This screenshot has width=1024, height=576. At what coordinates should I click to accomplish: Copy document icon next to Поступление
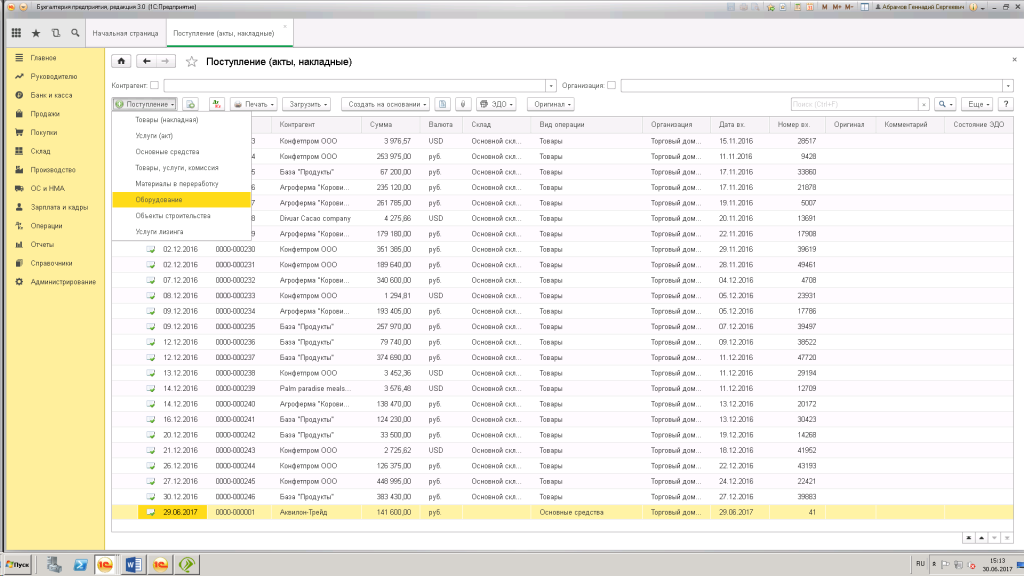[190, 104]
